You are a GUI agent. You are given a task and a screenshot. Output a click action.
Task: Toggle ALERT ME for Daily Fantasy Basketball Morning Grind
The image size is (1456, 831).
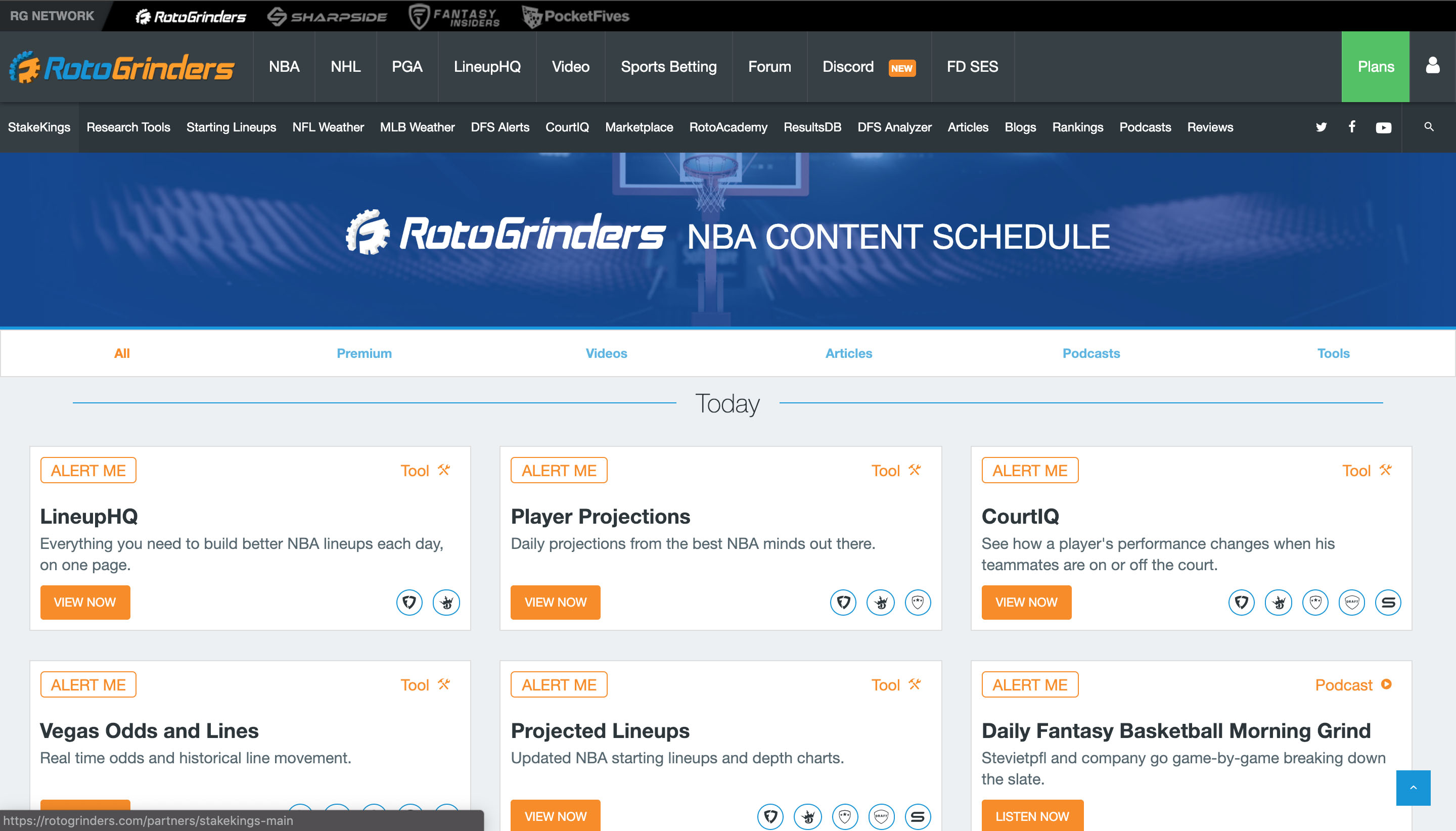click(x=1030, y=685)
